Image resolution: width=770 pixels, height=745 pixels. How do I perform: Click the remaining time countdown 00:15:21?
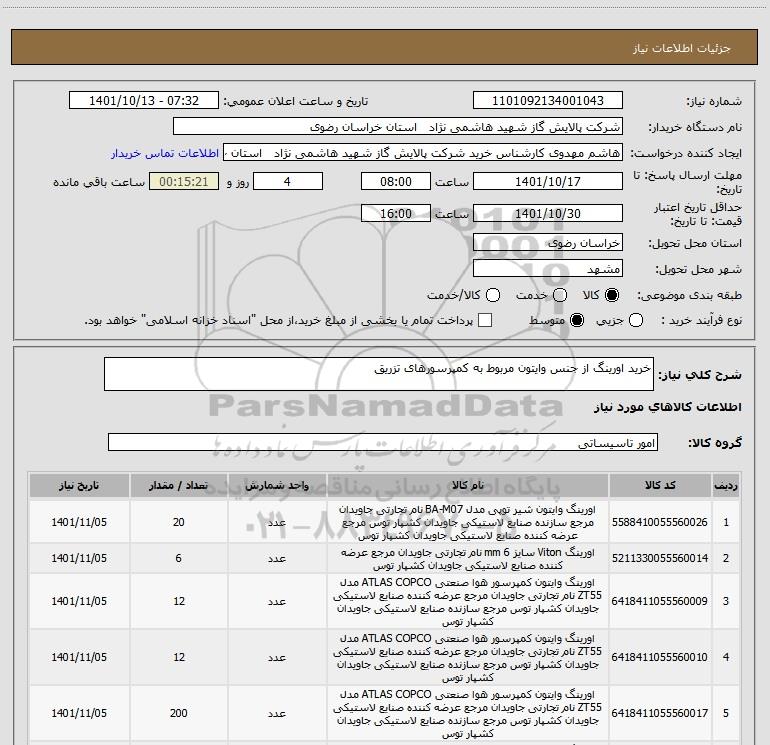pos(183,182)
